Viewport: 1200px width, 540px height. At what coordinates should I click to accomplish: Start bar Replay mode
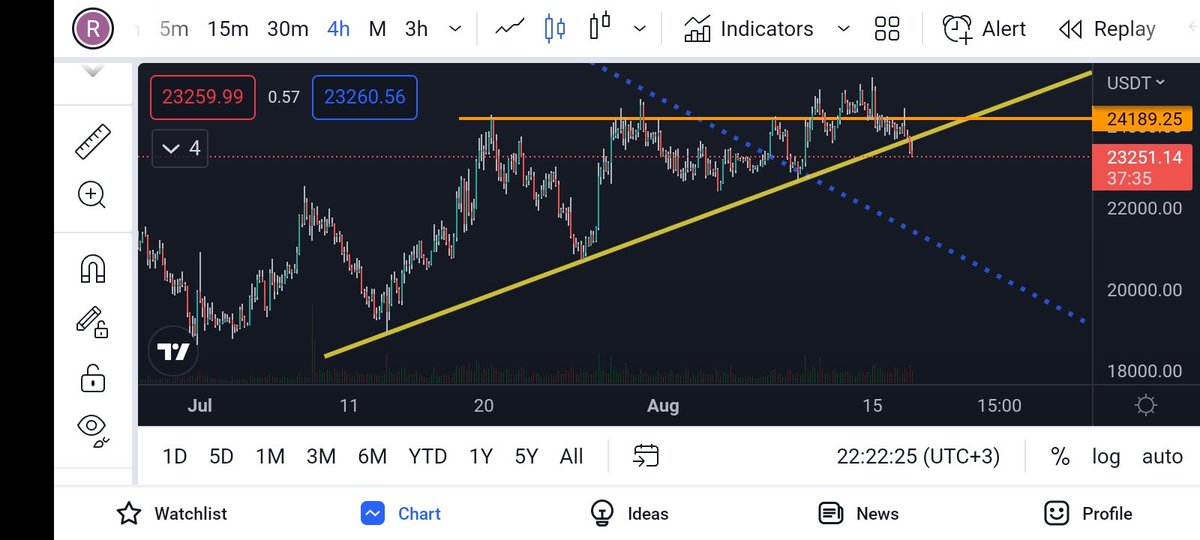click(1106, 29)
